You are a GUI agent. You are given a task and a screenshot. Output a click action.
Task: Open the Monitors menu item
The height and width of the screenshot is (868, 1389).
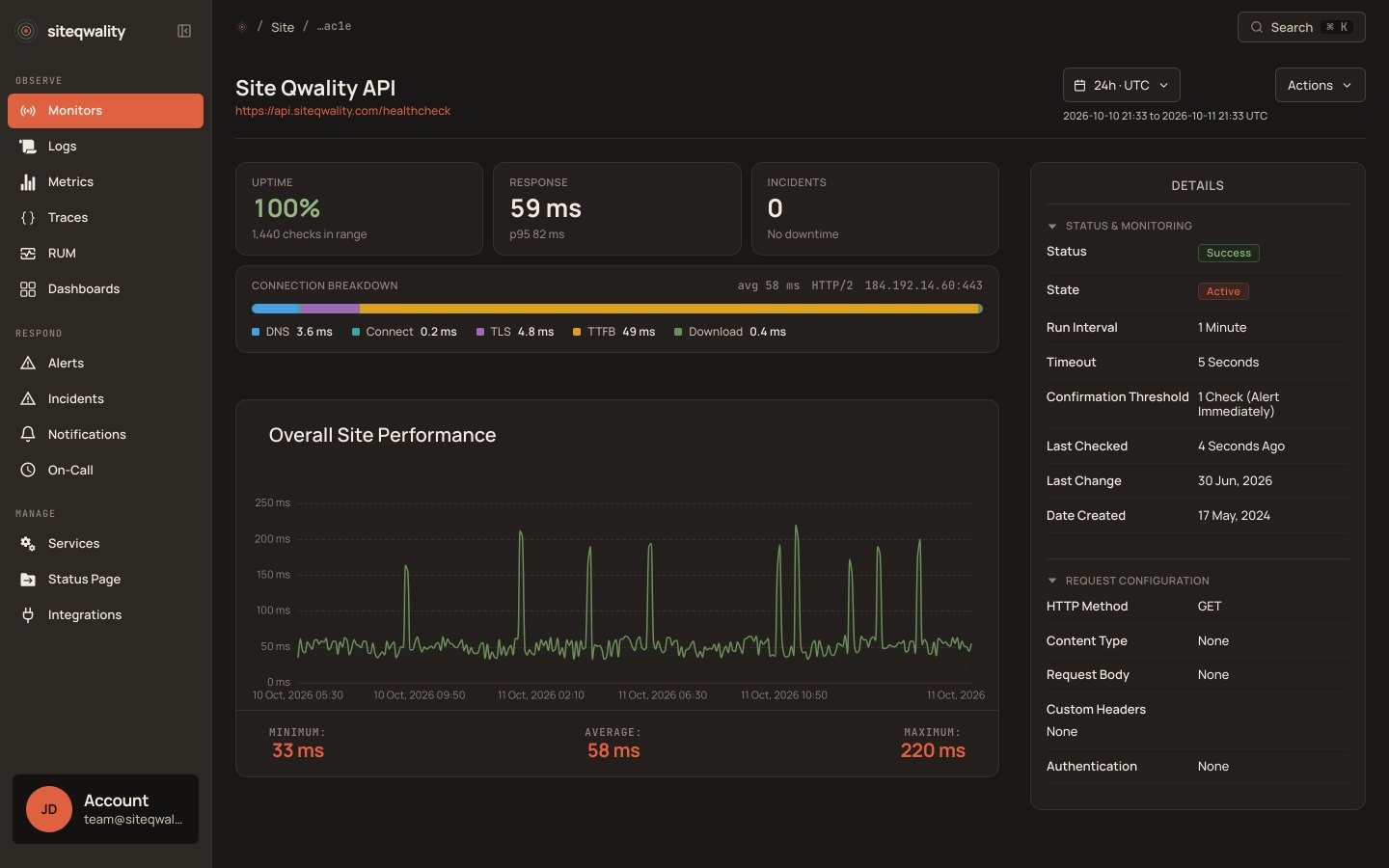(105, 111)
